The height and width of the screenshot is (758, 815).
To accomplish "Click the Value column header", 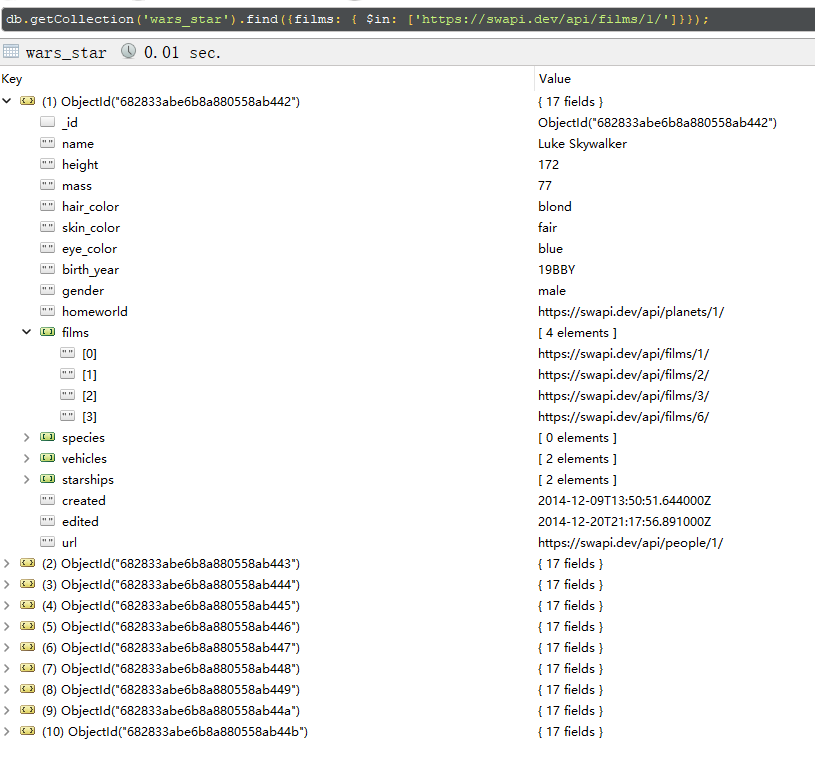I will tap(555, 79).
